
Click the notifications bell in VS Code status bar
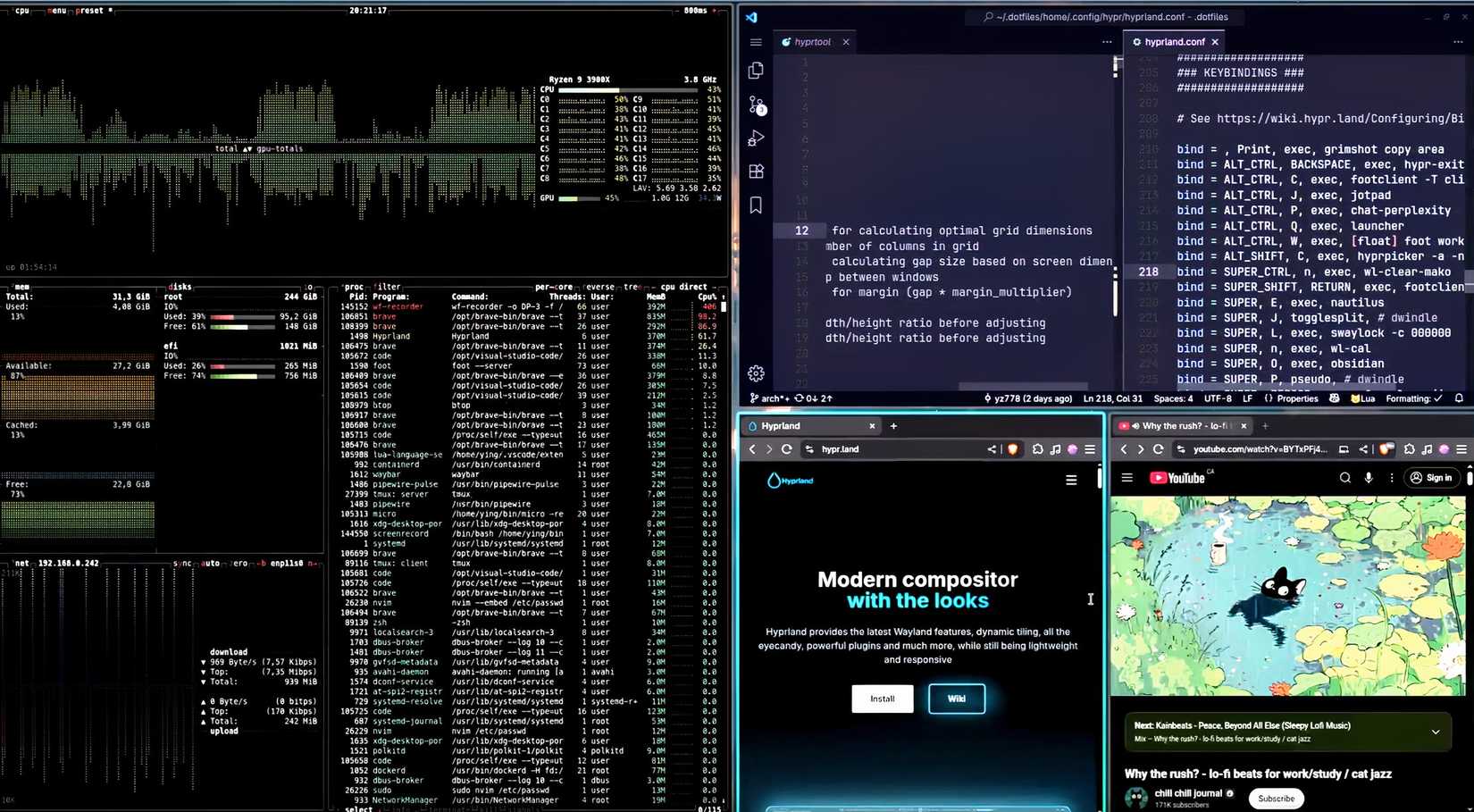(1459, 398)
